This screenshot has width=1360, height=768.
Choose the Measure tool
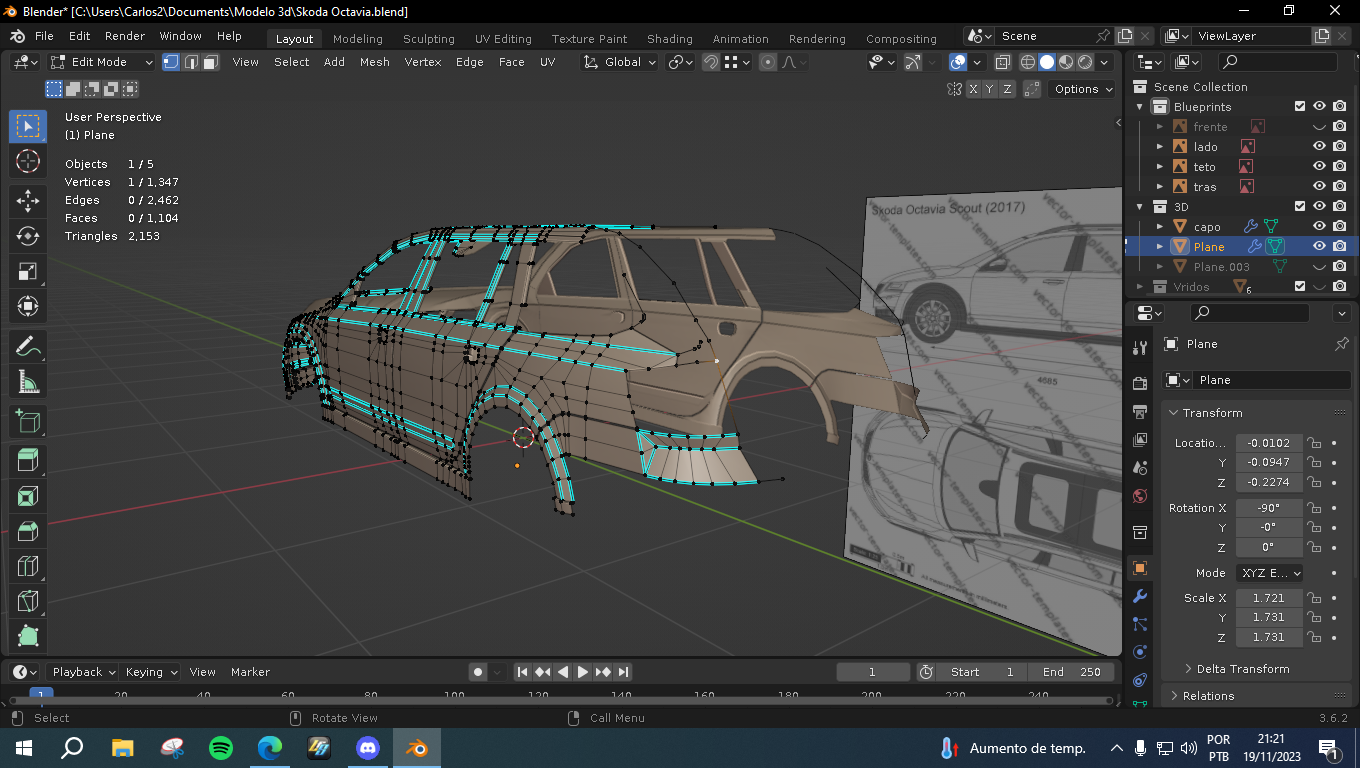click(x=28, y=382)
